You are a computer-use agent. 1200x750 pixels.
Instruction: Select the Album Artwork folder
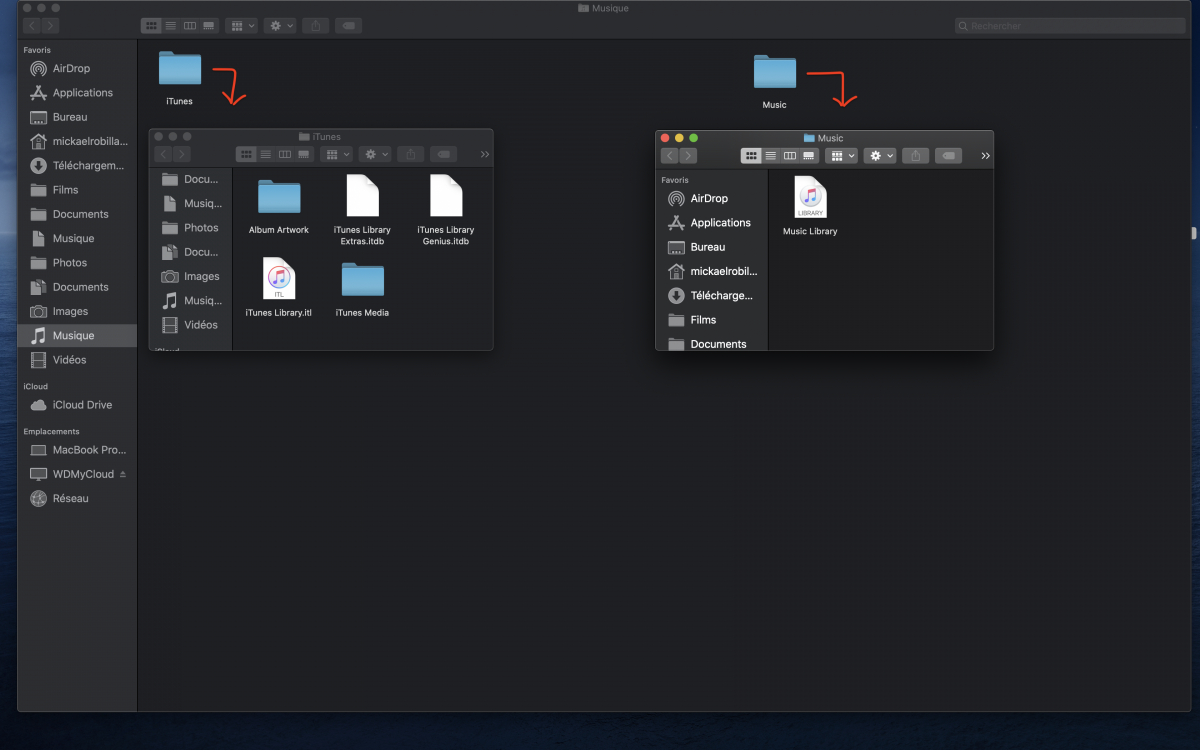(x=279, y=196)
